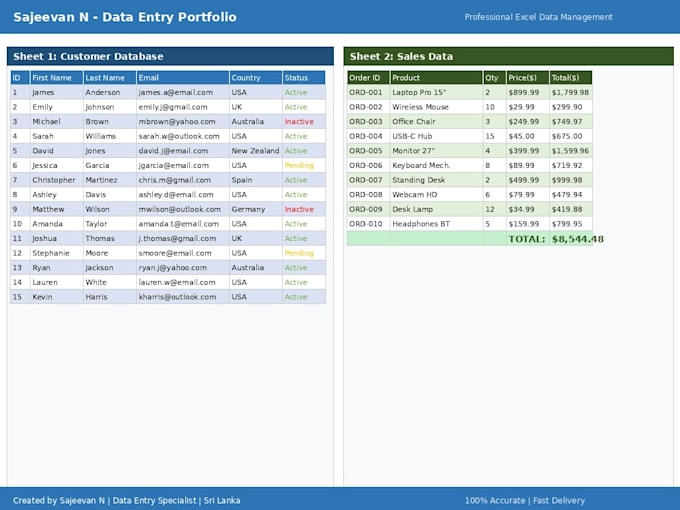680x510 pixels.
Task: Click the 'Qty' column header
Action: tap(494, 78)
